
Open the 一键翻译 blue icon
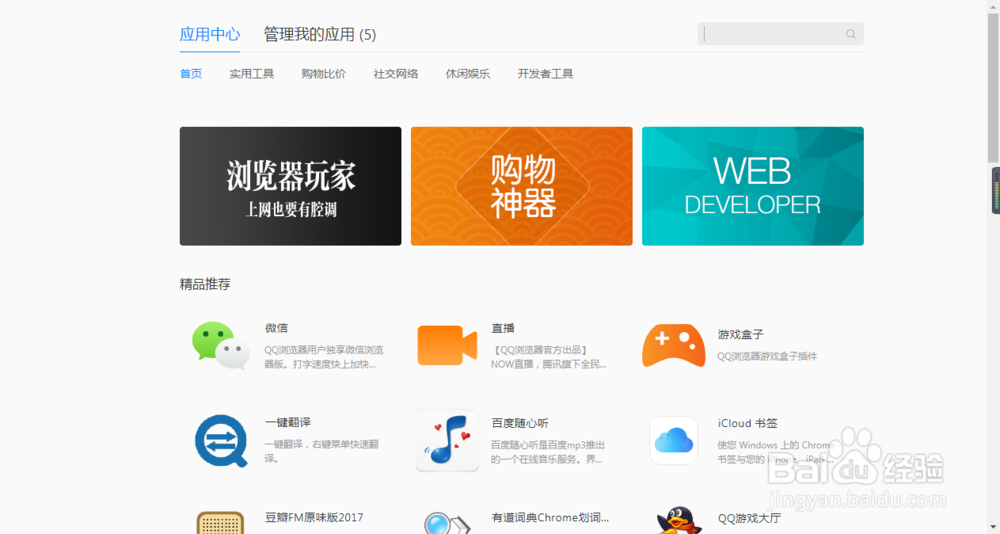(x=221, y=440)
